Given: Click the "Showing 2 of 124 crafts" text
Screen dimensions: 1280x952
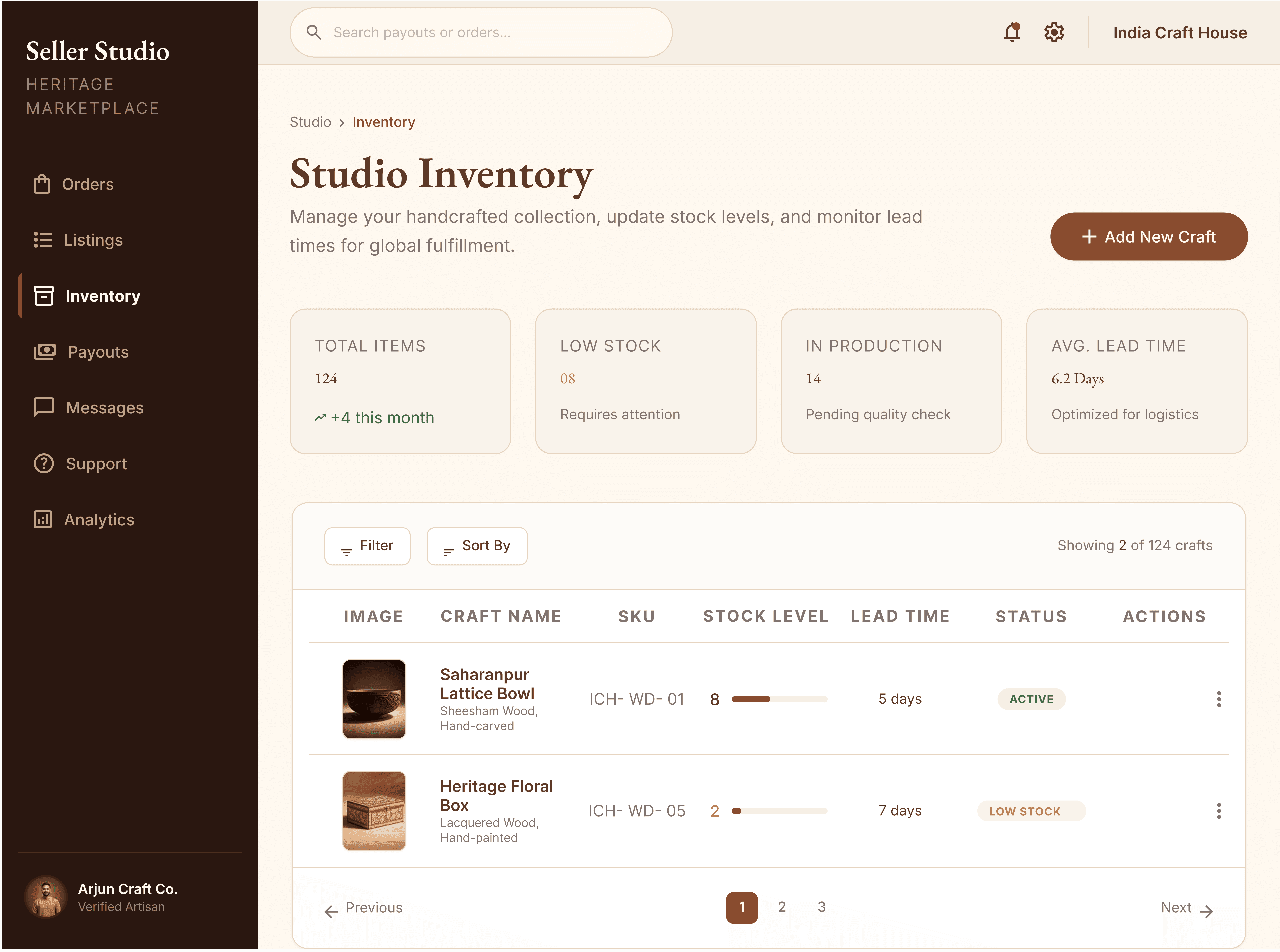Looking at the screenshot, I should [x=1135, y=545].
